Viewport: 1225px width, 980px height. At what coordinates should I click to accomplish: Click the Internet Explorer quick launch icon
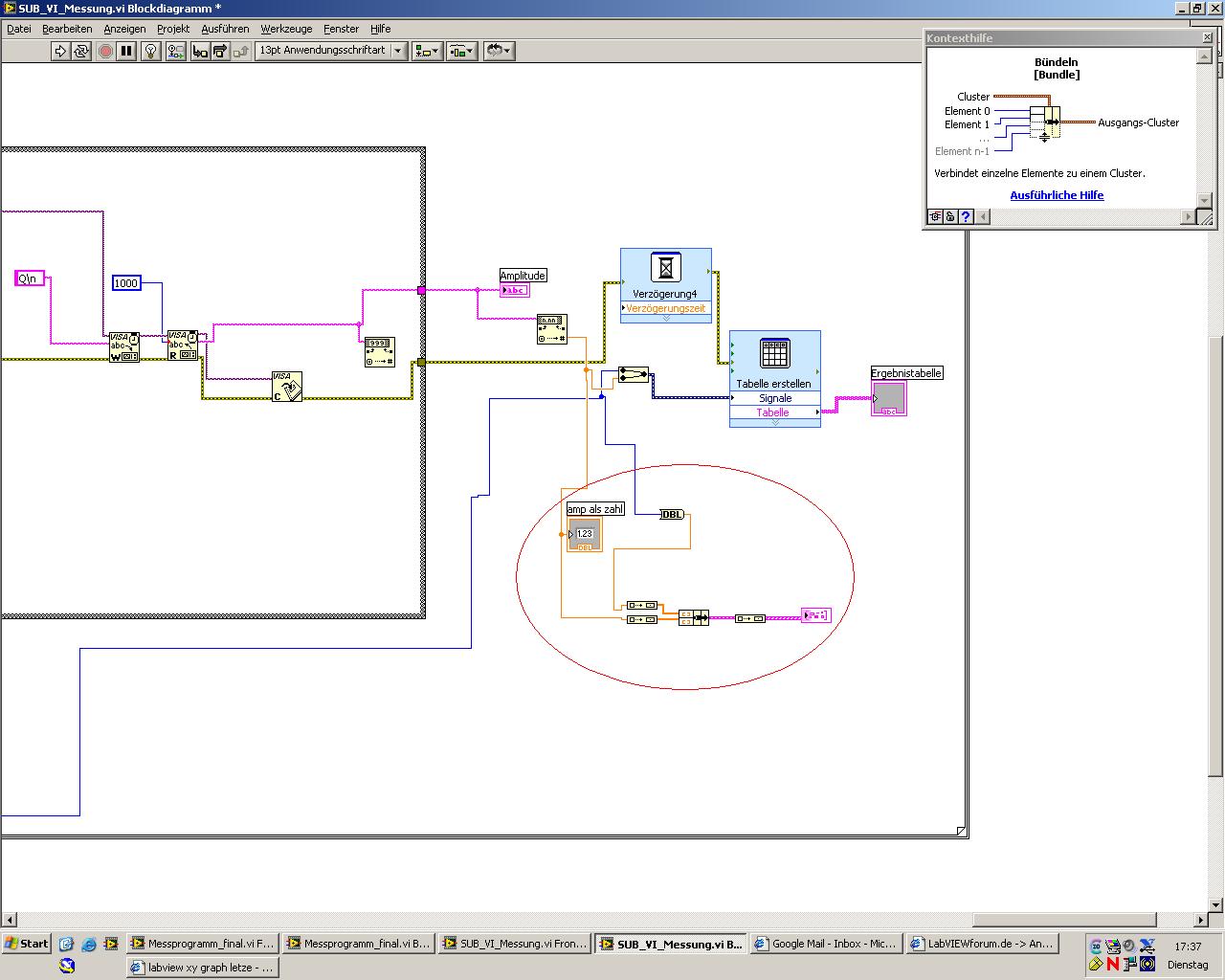[x=89, y=944]
